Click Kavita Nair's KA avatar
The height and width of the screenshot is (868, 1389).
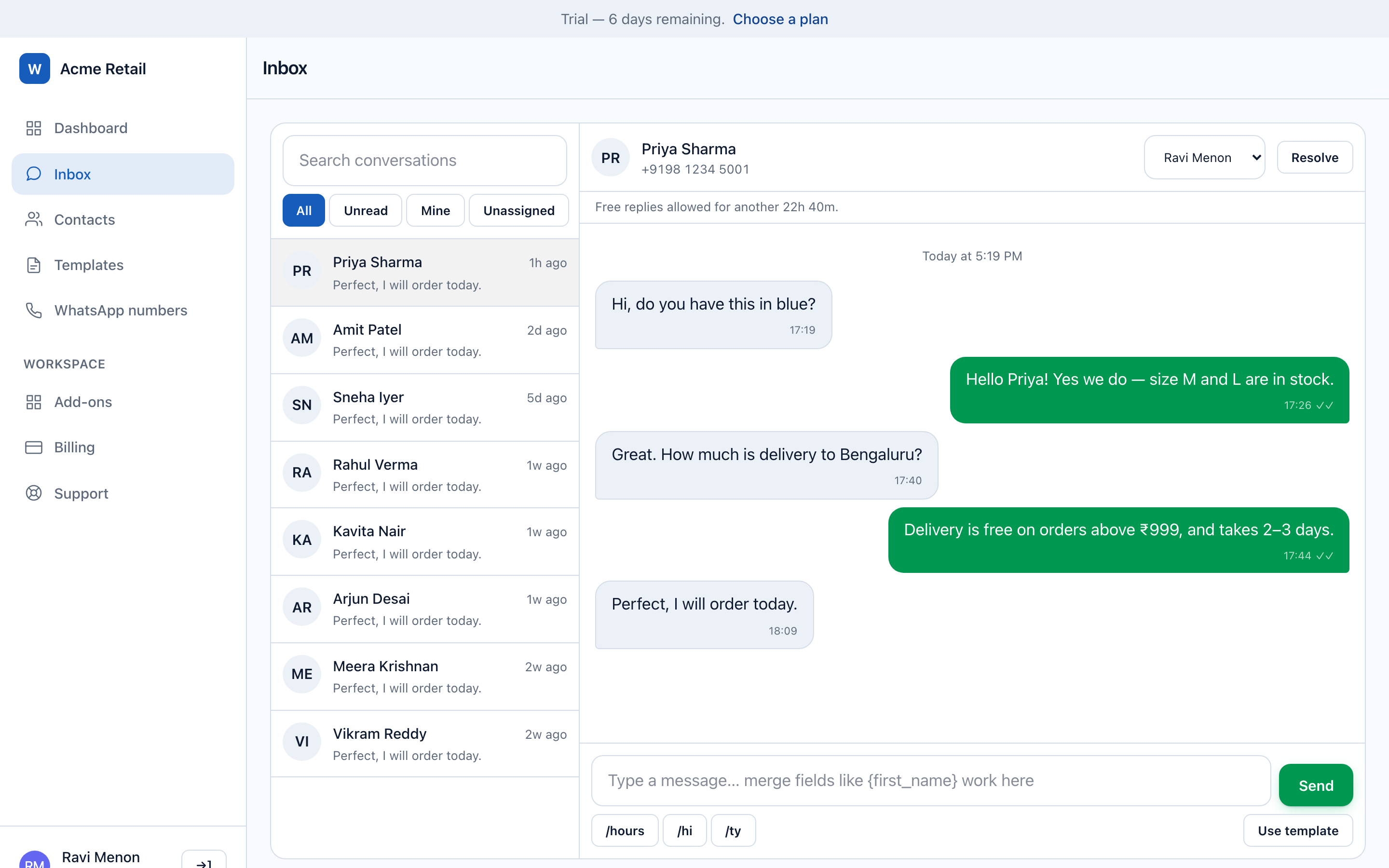302,540
